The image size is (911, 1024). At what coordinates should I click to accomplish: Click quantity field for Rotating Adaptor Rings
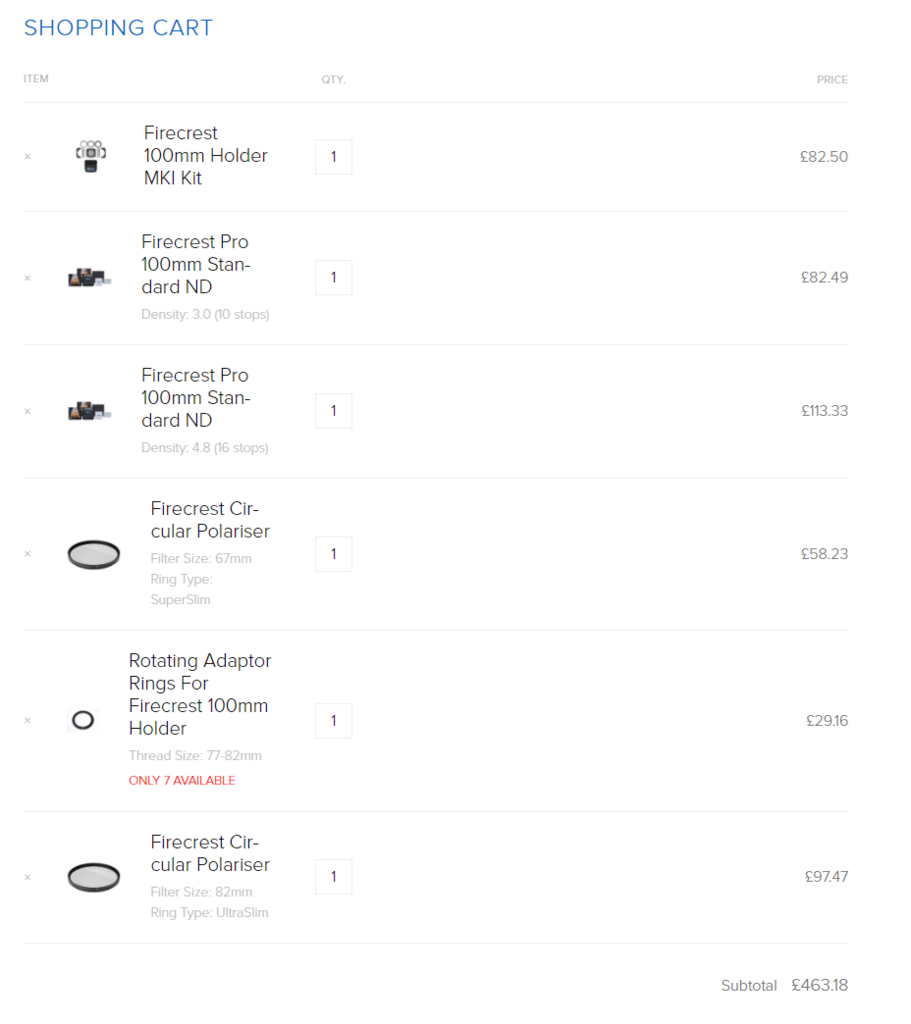333,720
